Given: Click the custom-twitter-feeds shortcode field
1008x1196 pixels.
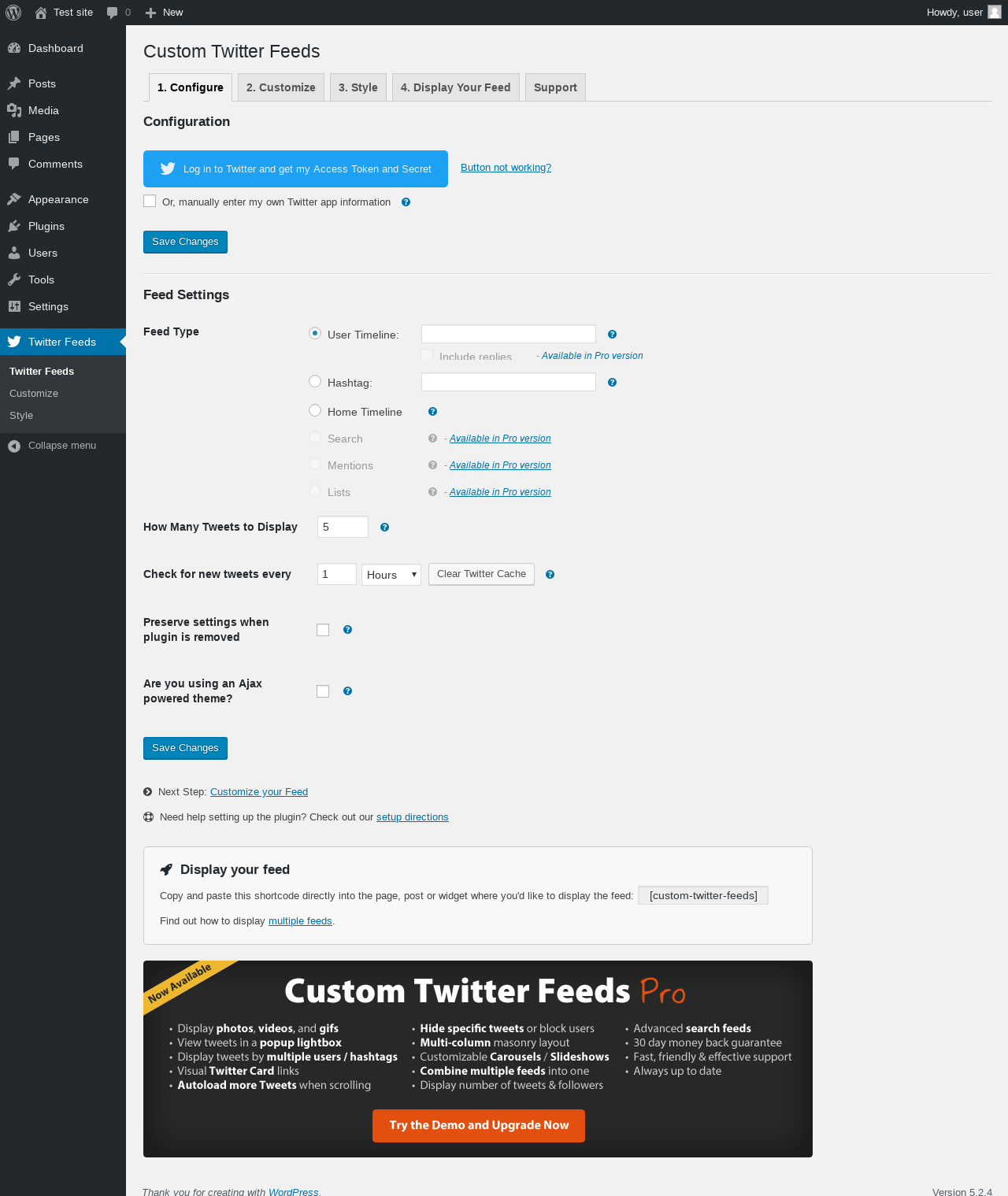Looking at the screenshot, I should point(703,896).
